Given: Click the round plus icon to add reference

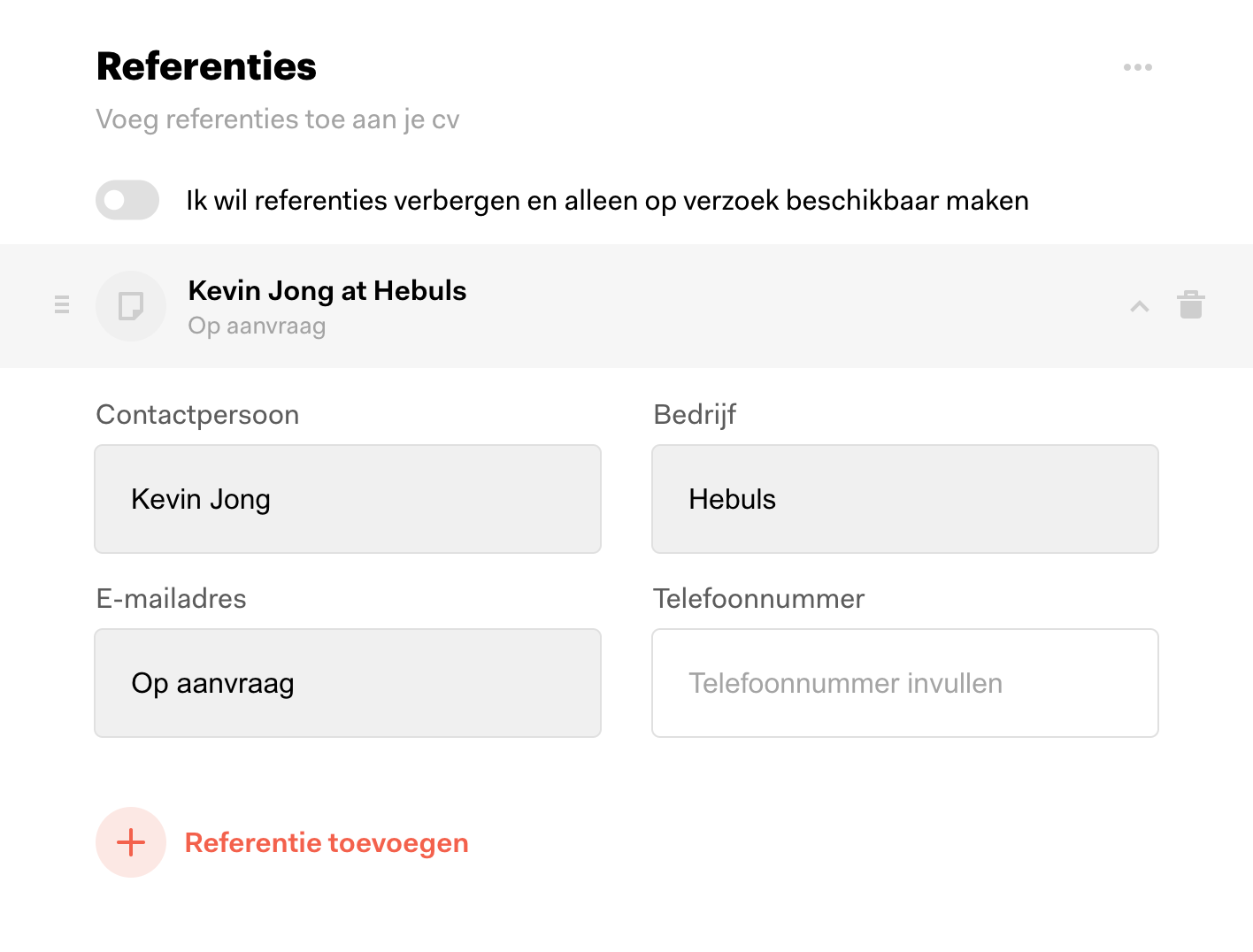Looking at the screenshot, I should [131, 842].
